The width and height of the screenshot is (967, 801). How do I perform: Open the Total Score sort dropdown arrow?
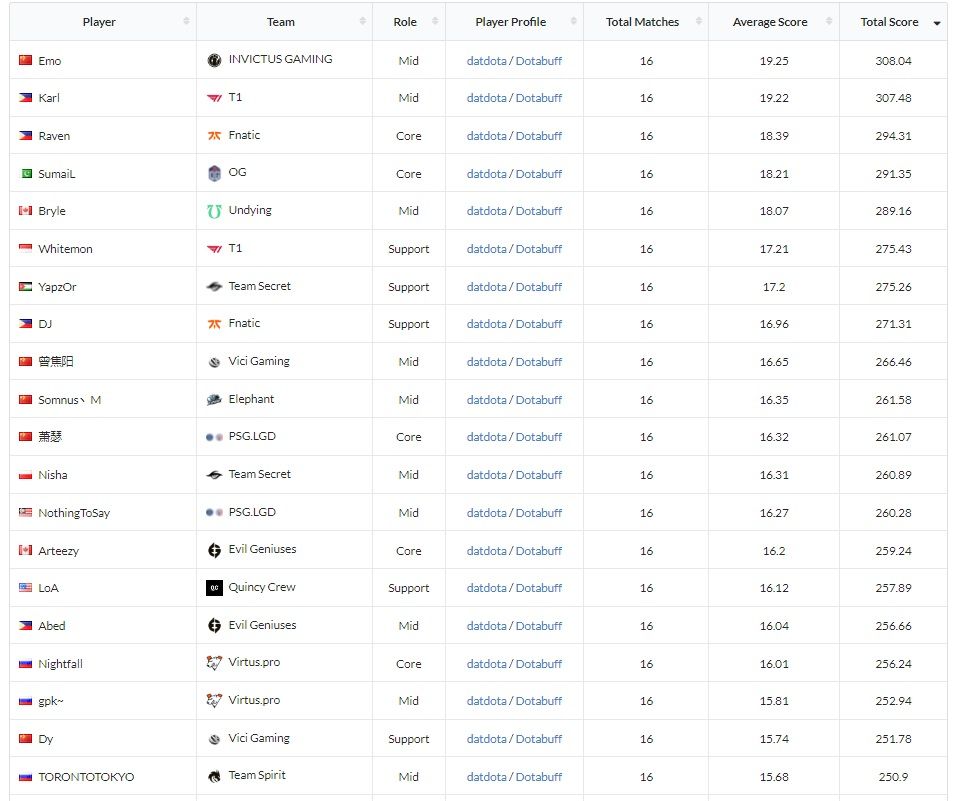939,23
